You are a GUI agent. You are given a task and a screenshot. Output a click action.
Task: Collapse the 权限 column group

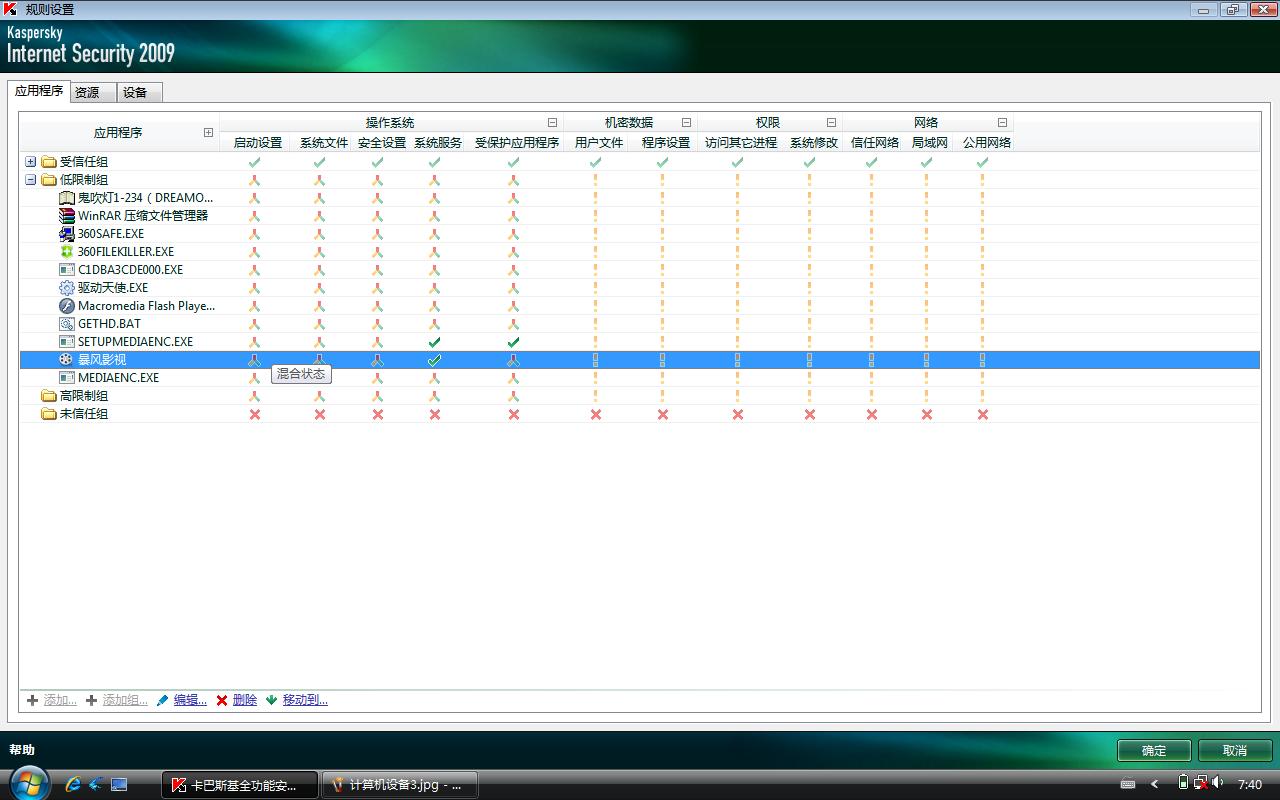pyautogui.click(x=831, y=123)
